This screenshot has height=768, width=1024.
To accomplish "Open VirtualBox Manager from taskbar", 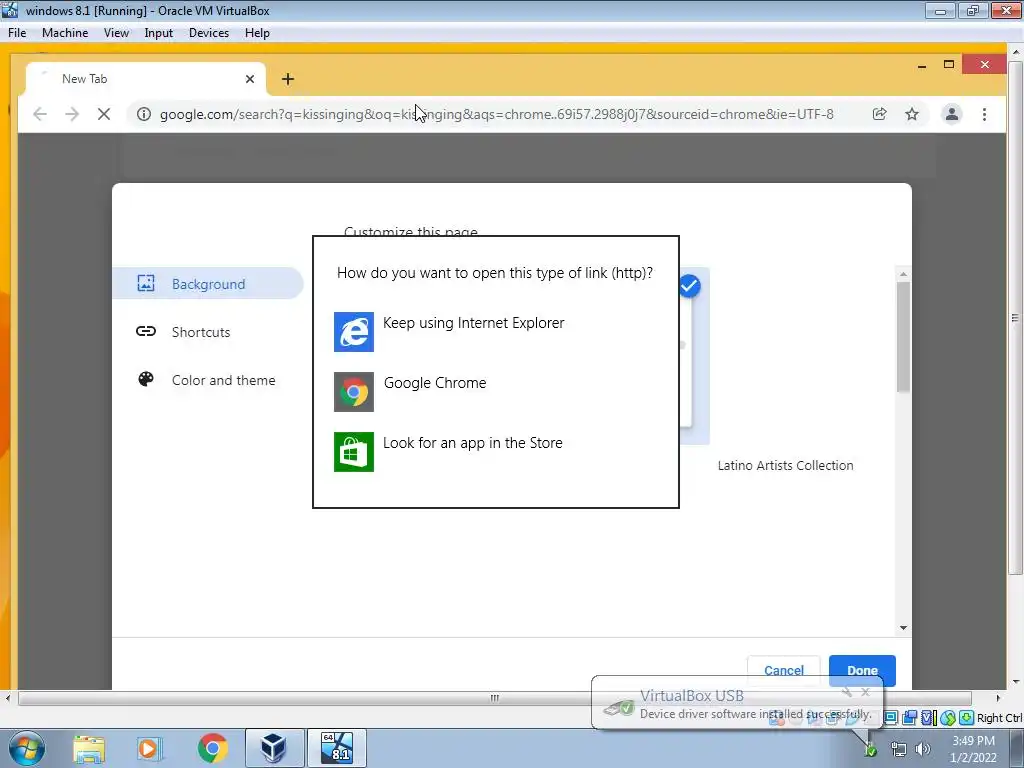I will (274, 748).
